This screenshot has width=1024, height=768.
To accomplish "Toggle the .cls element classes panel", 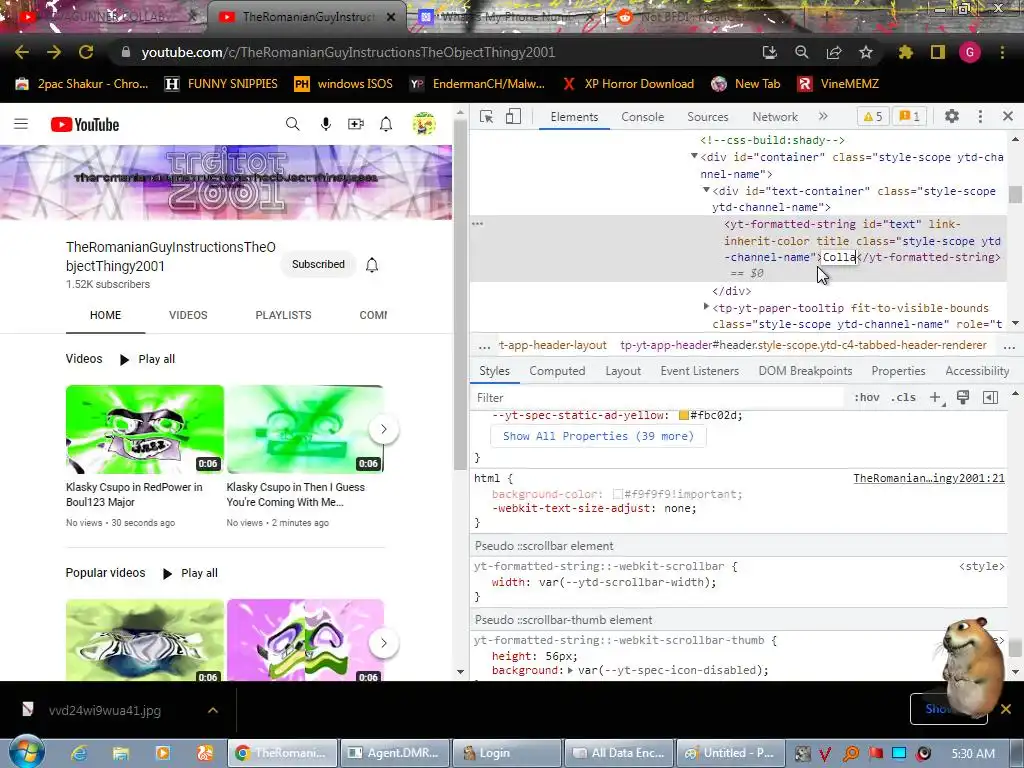I will 903,398.
